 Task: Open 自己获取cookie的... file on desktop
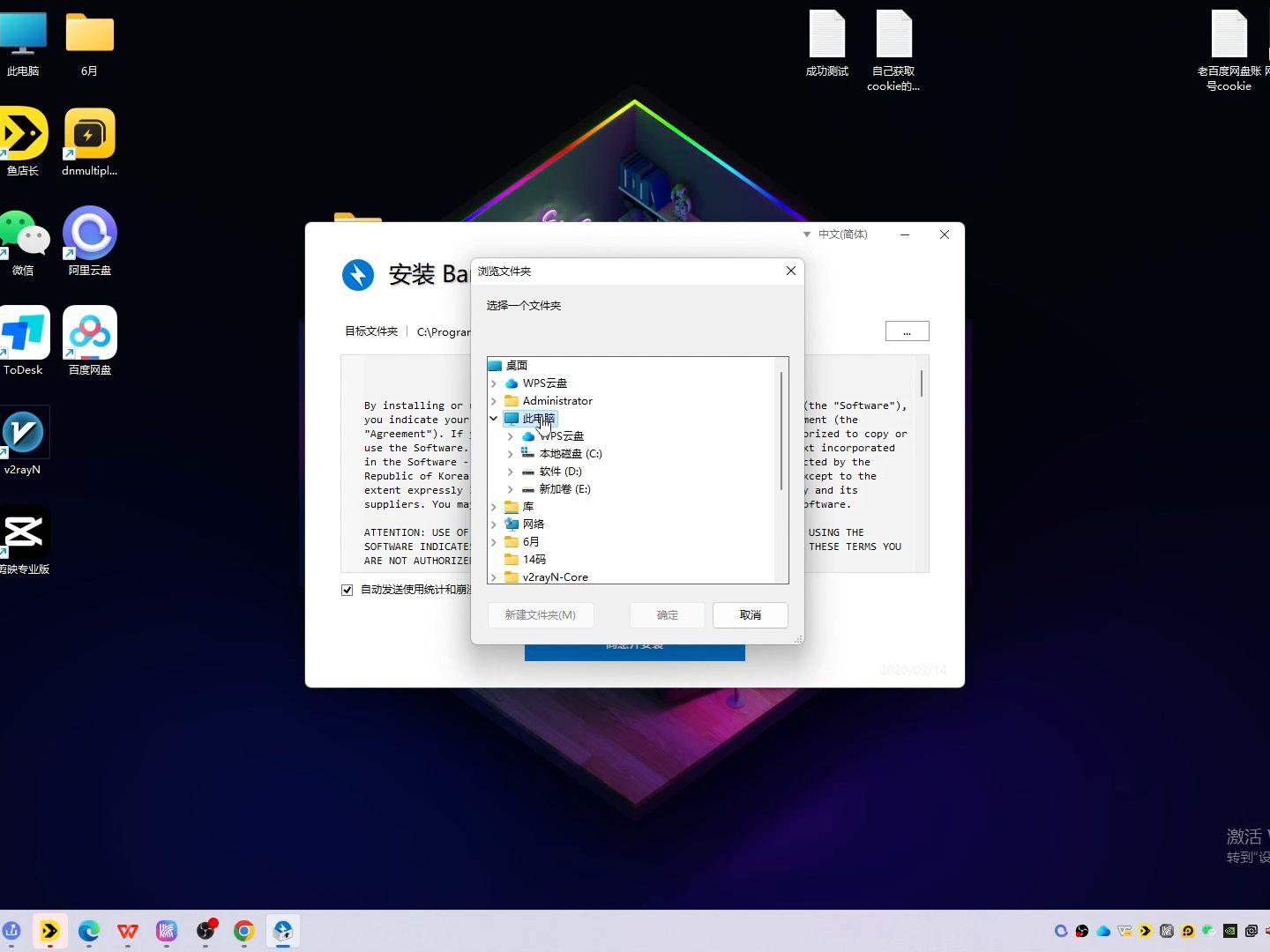point(893,51)
